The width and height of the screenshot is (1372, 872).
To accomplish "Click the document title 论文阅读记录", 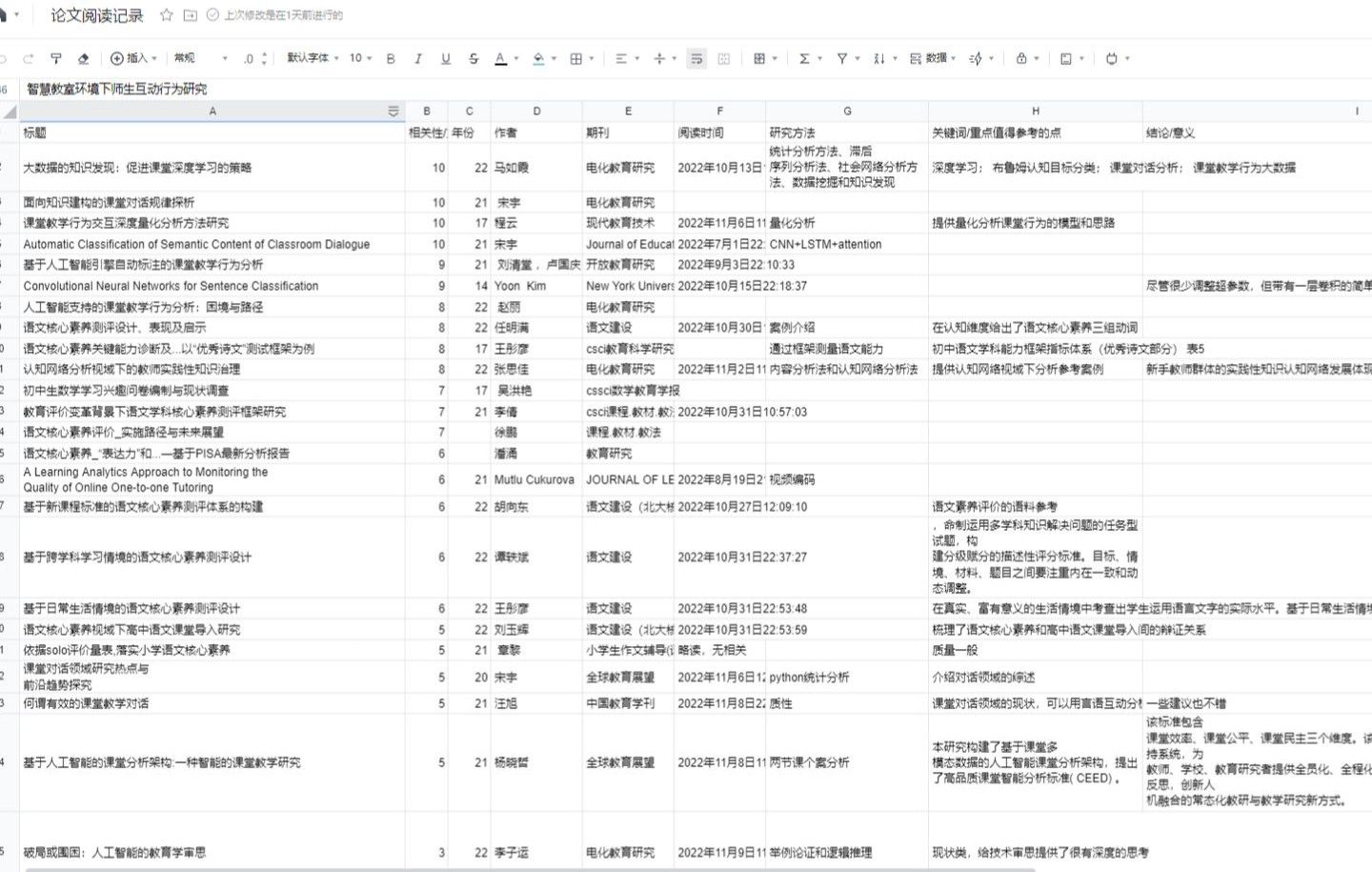I will tap(97, 15).
